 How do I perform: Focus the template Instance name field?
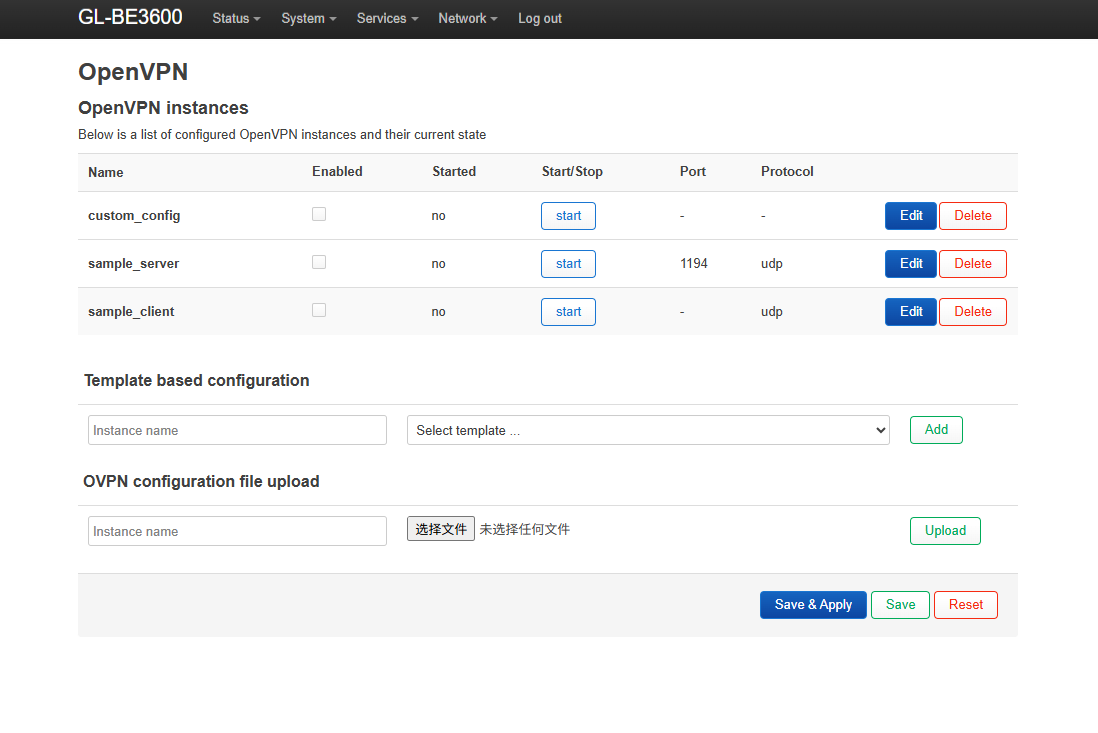pos(237,430)
